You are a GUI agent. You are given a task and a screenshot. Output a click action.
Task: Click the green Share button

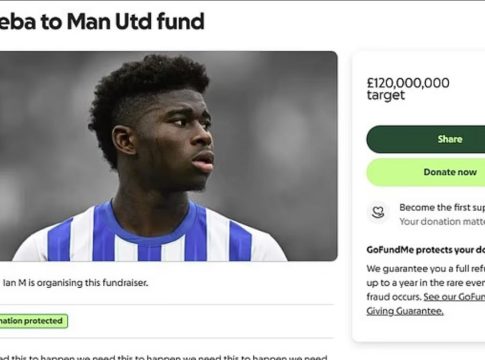(x=426, y=139)
